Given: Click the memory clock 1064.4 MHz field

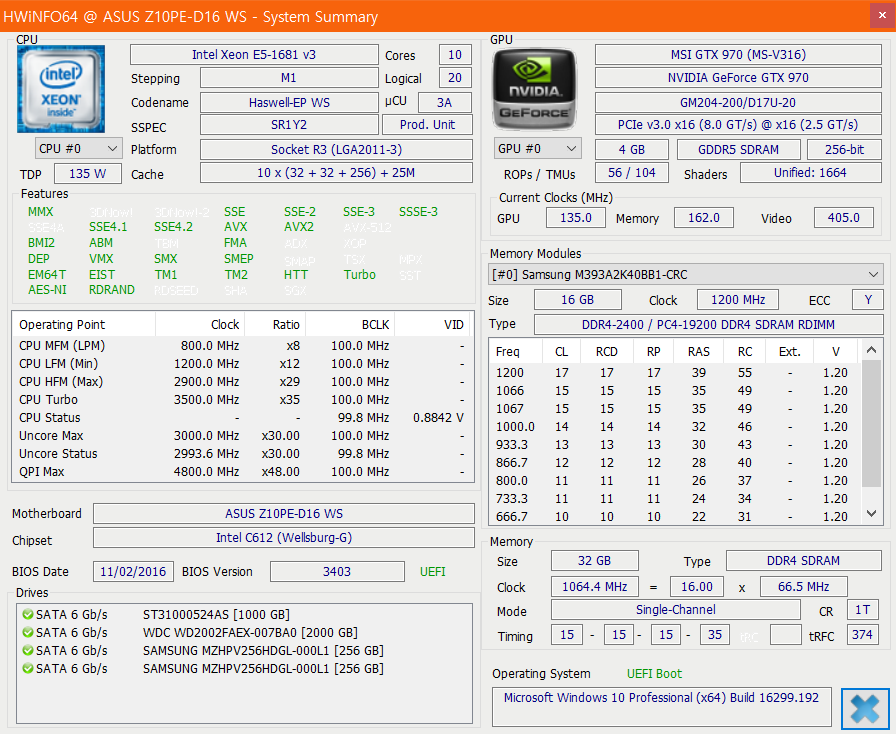Looking at the screenshot, I should tap(595, 587).
